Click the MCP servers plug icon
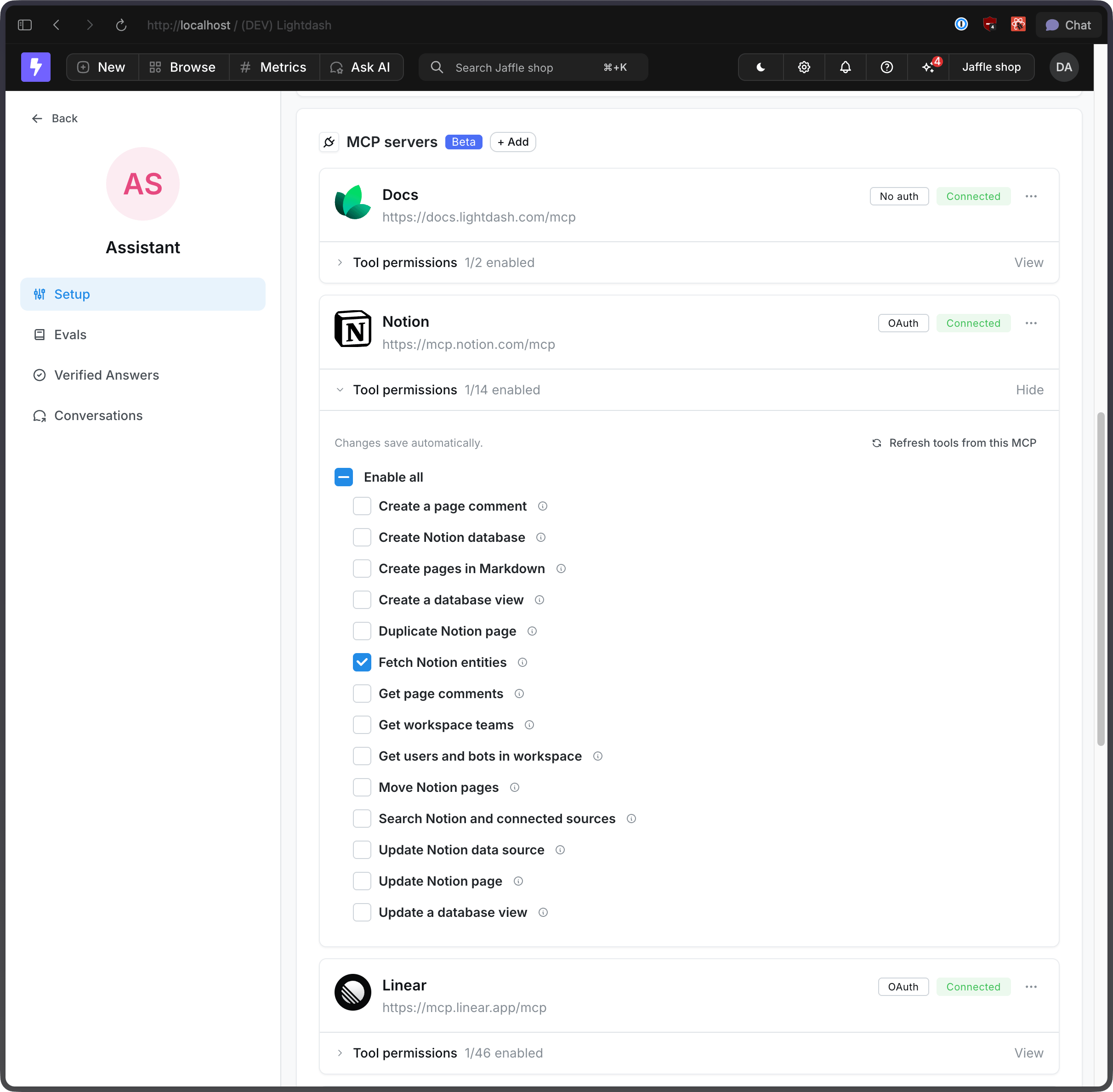The height and width of the screenshot is (1092, 1113). point(329,142)
